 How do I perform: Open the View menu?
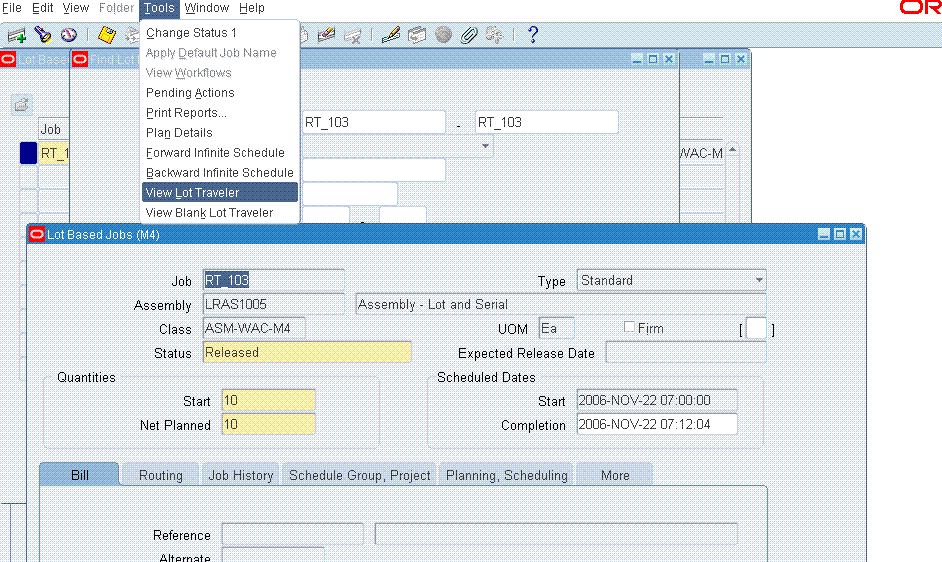tap(76, 8)
